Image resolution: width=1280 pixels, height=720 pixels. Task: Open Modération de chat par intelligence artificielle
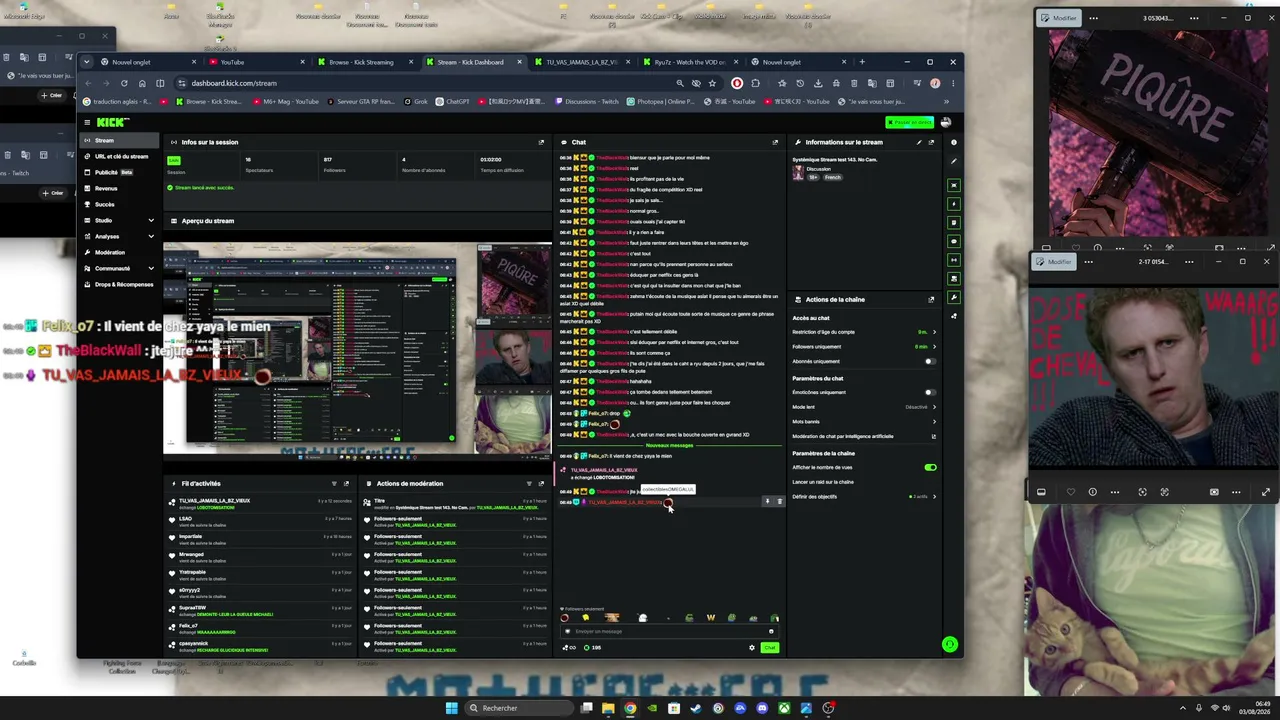864,436
